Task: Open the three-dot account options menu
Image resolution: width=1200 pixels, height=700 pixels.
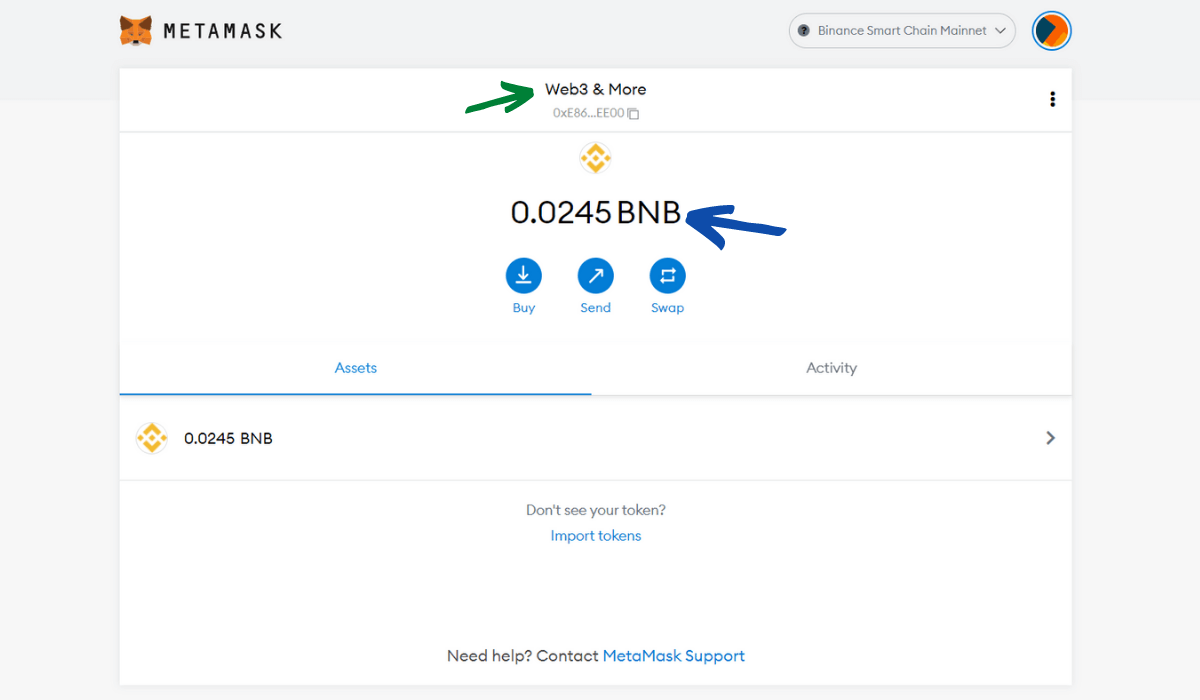Action: pyautogui.click(x=1052, y=99)
